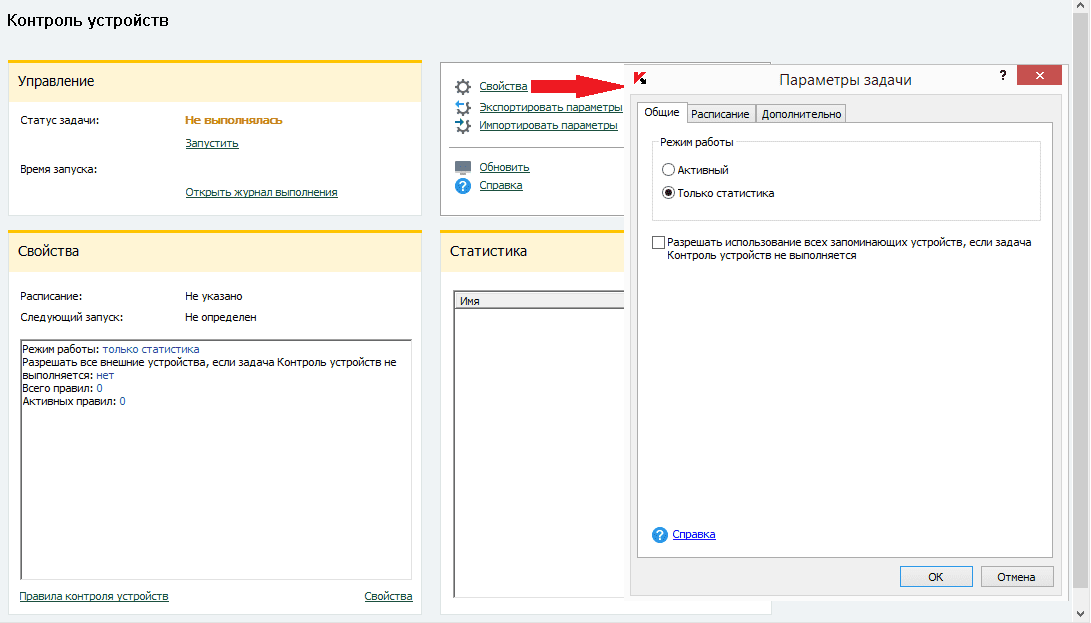Click the Экспортировать параметры arrows icon

click(x=462, y=107)
